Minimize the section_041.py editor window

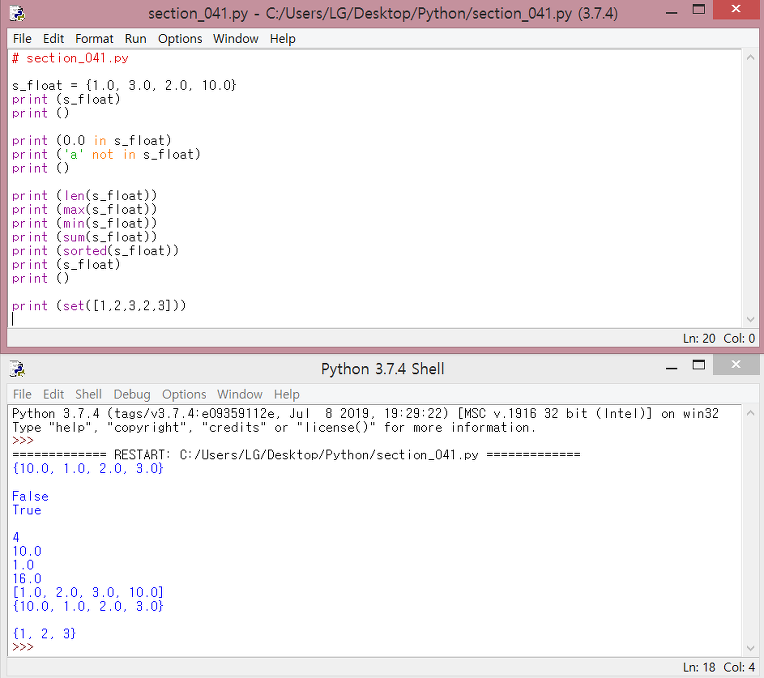[671, 12]
